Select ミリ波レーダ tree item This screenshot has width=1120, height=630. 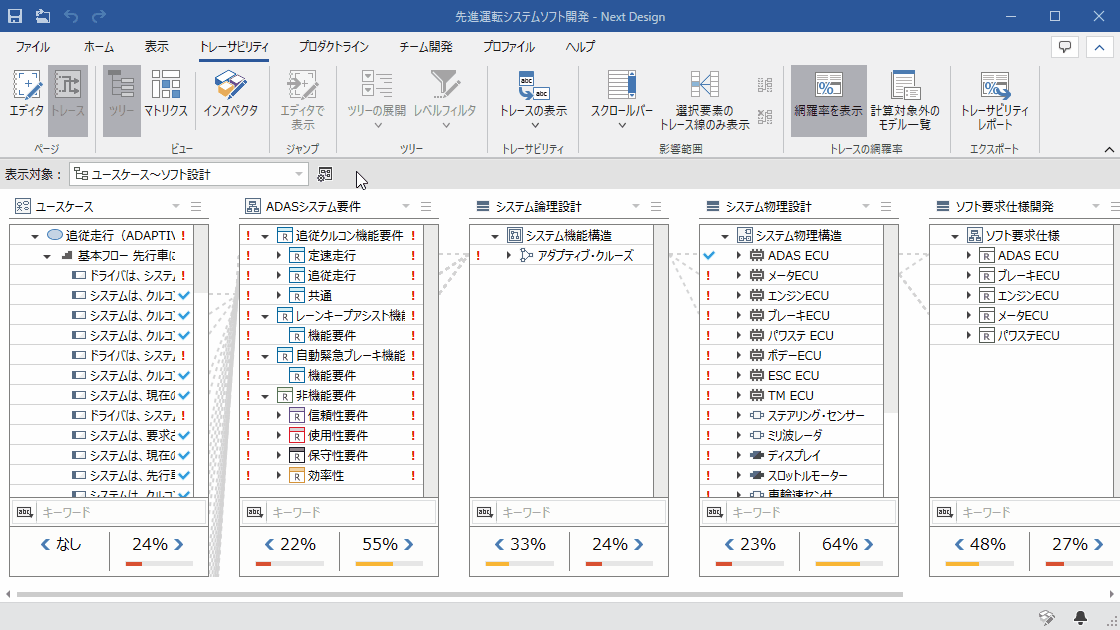[795, 435]
